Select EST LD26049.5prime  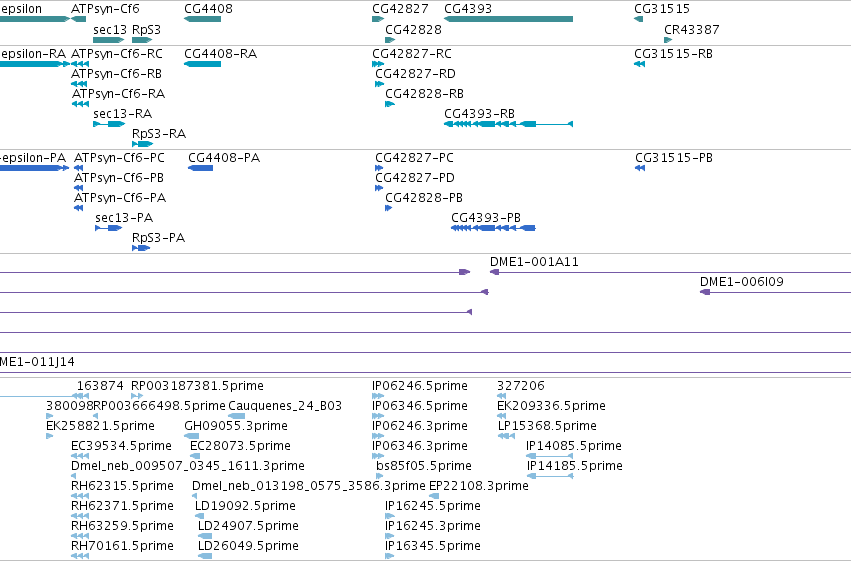[x=249, y=546]
